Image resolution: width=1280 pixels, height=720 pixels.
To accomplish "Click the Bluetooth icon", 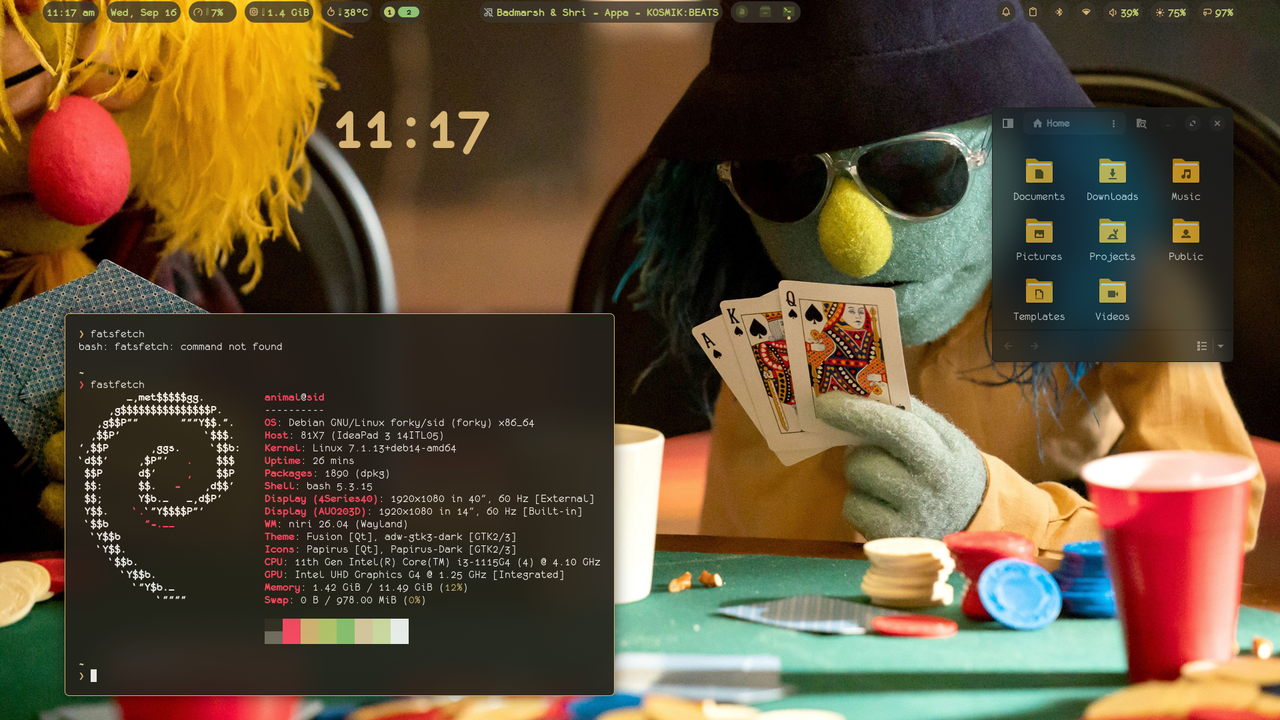I will click(x=1060, y=12).
